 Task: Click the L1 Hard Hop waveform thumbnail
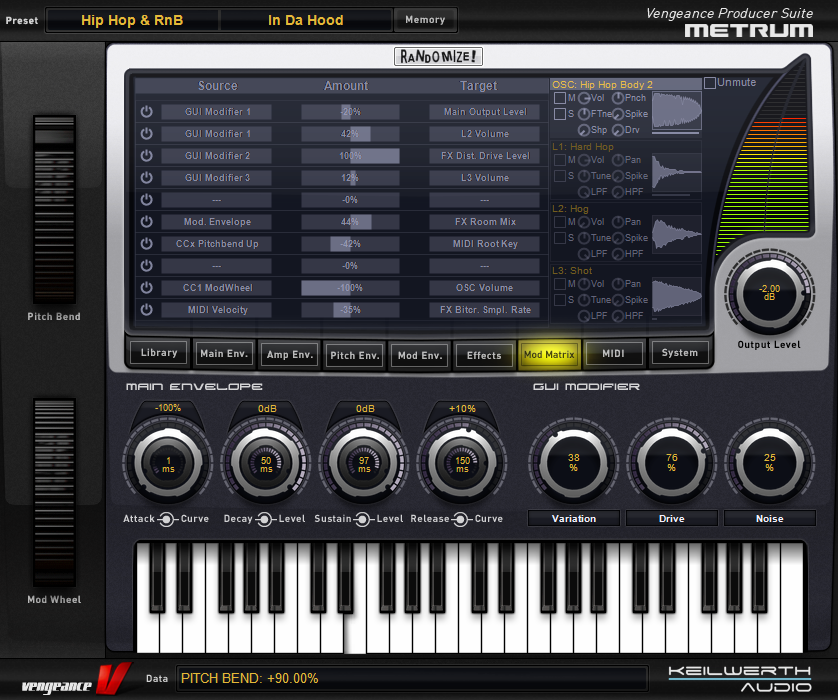[x=677, y=172]
